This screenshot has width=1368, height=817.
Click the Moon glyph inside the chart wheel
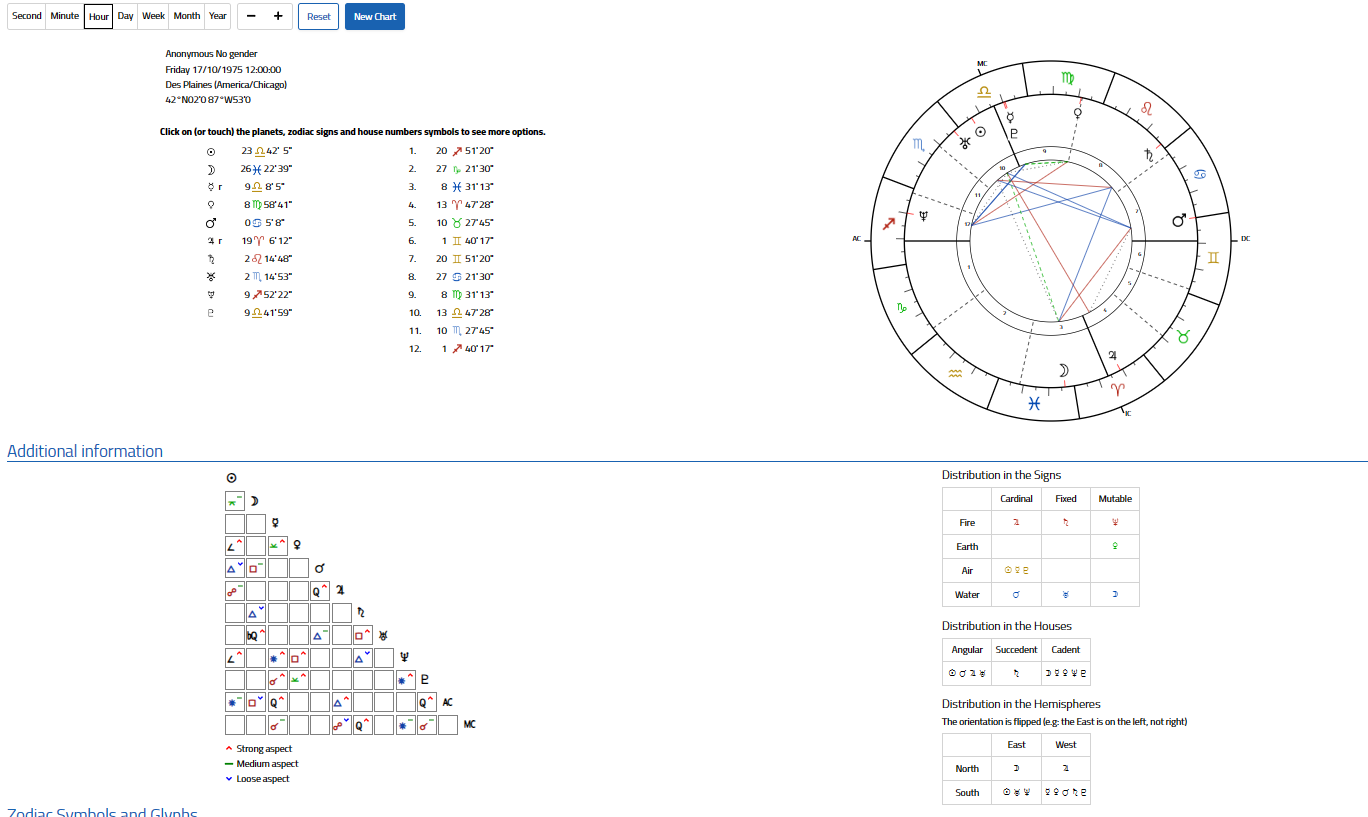(1064, 370)
